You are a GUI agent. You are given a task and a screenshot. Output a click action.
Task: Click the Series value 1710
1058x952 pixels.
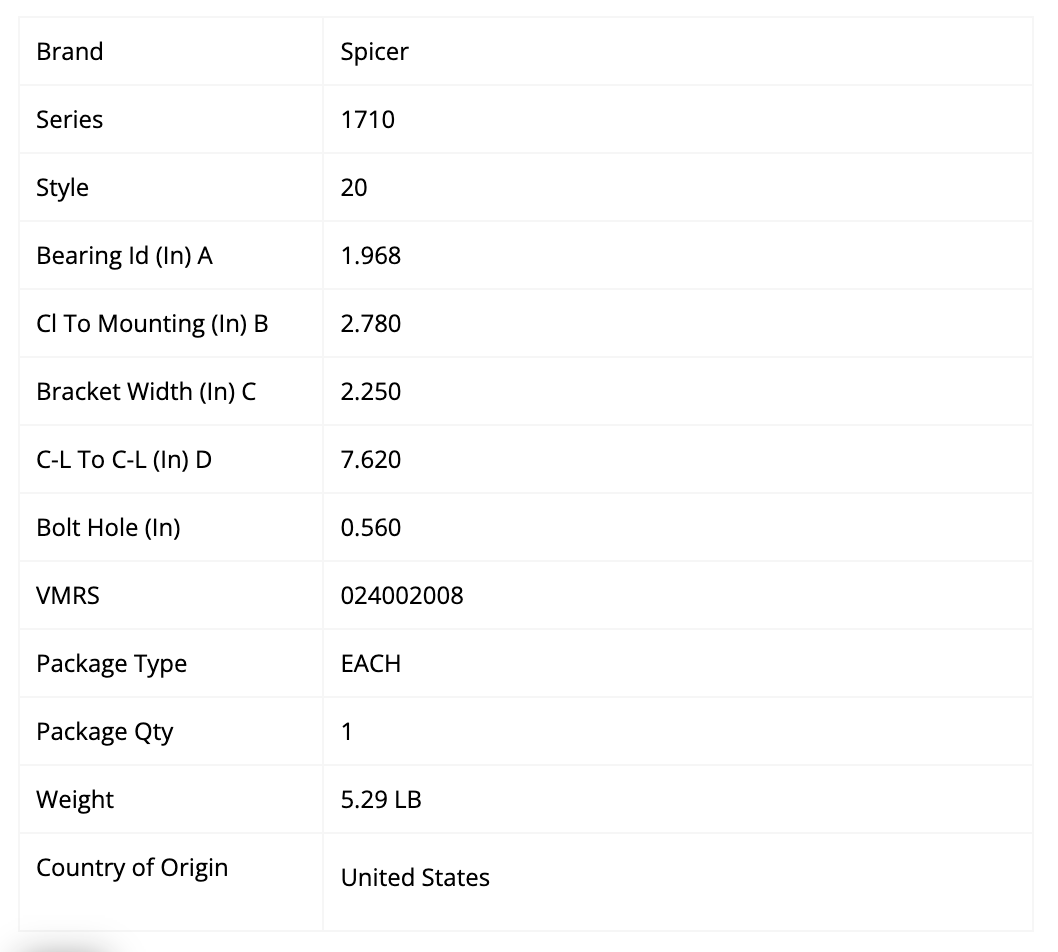[368, 119]
